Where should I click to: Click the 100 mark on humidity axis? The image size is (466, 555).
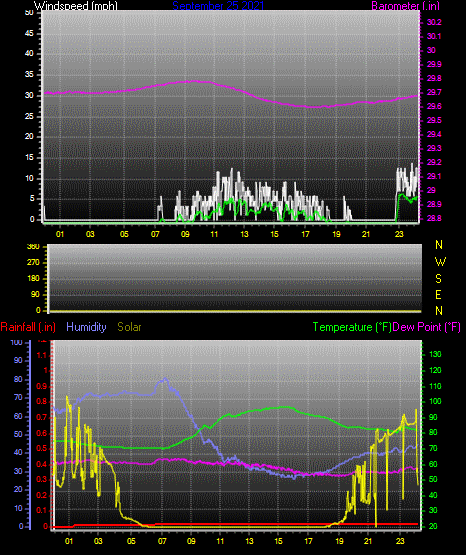[x=16, y=342]
